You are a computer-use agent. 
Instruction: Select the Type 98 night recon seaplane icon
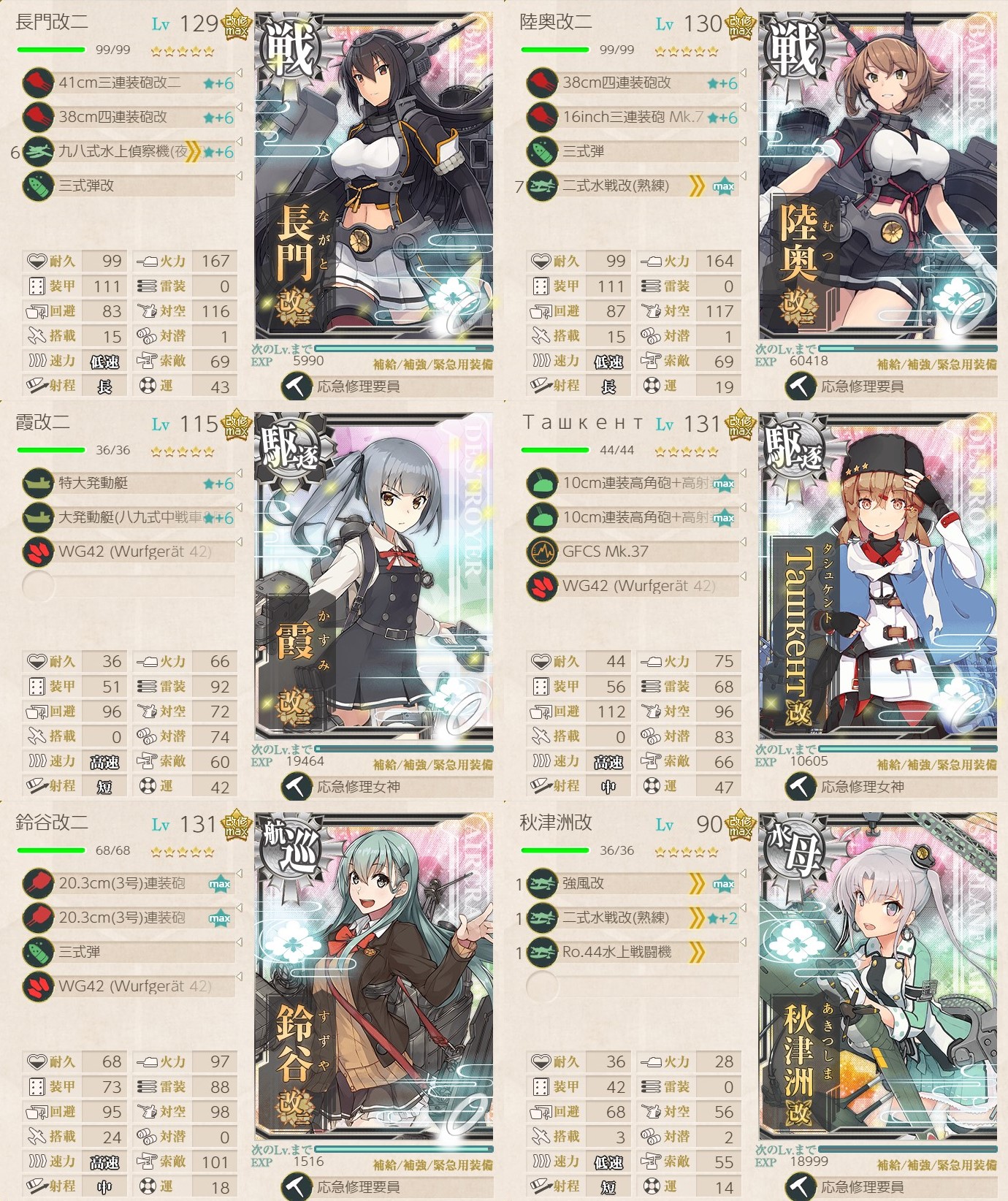coord(38,151)
